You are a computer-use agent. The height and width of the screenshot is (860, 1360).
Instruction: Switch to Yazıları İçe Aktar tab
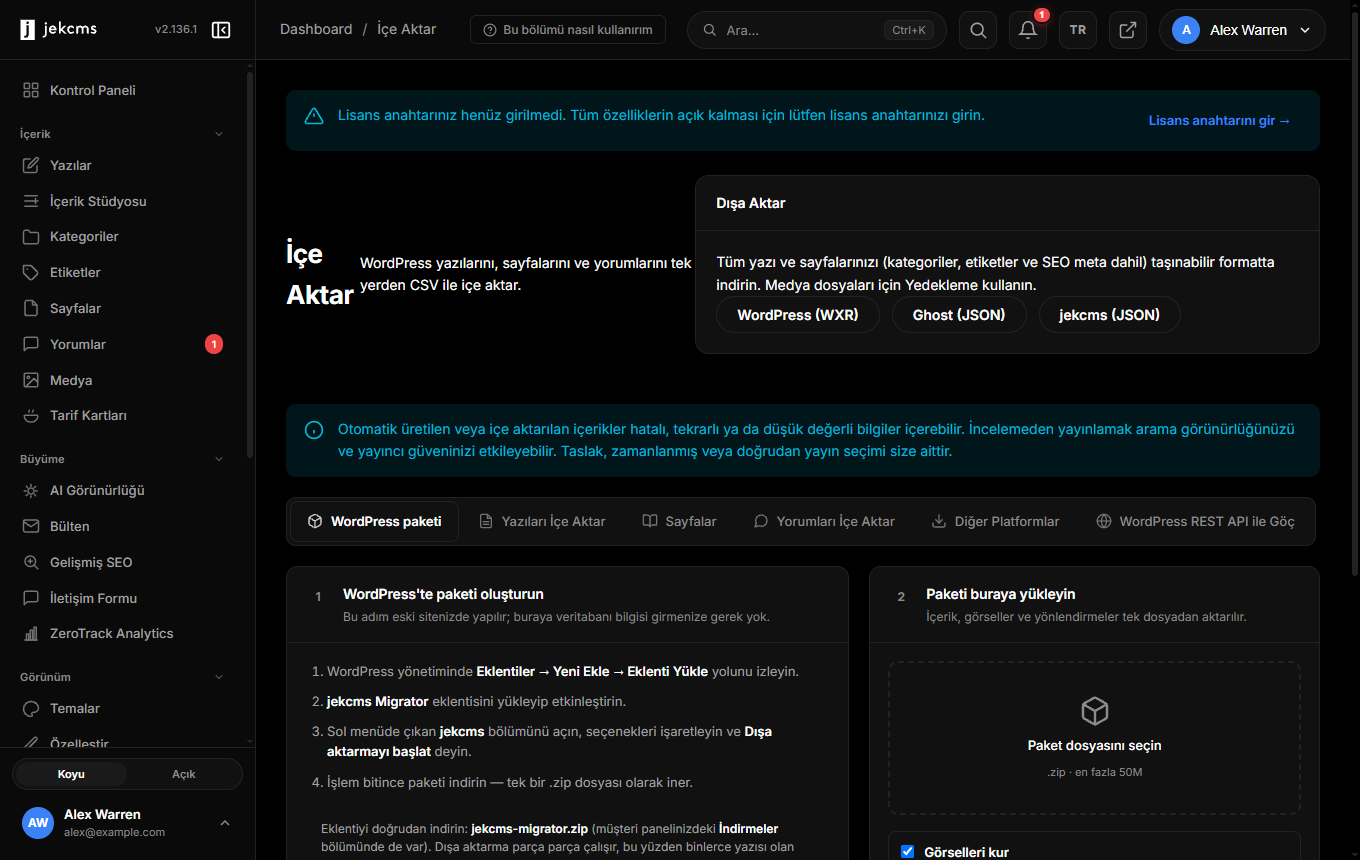542,521
